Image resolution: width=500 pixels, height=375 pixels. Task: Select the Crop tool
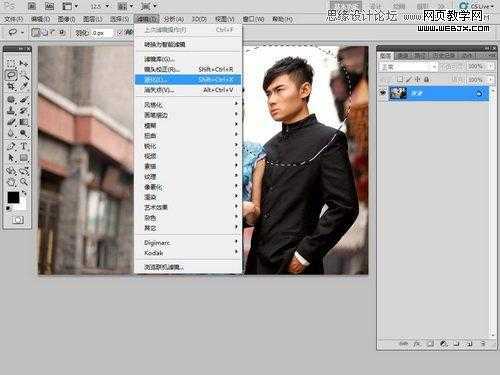click(x=11, y=86)
